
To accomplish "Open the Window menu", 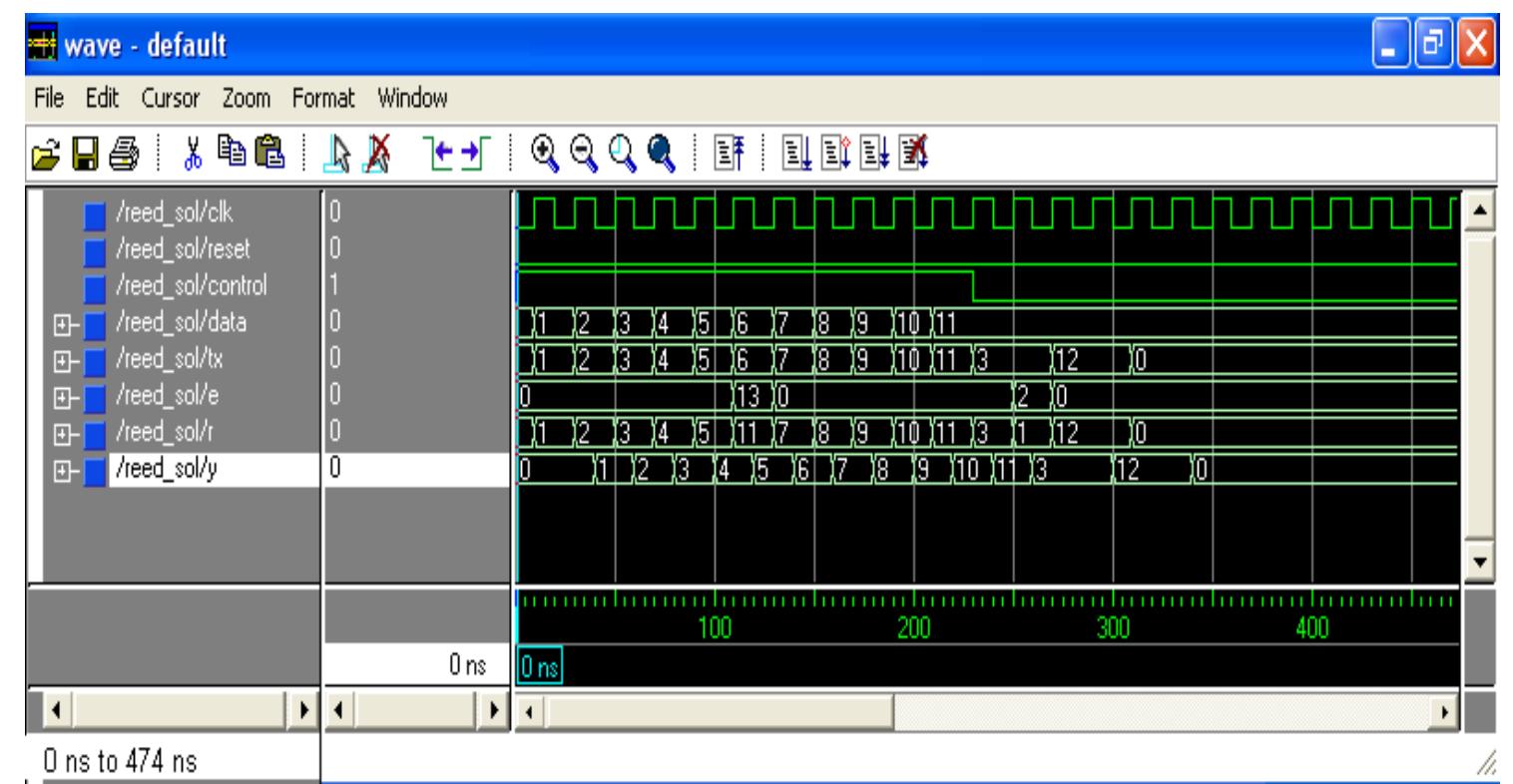I will [x=412, y=99].
